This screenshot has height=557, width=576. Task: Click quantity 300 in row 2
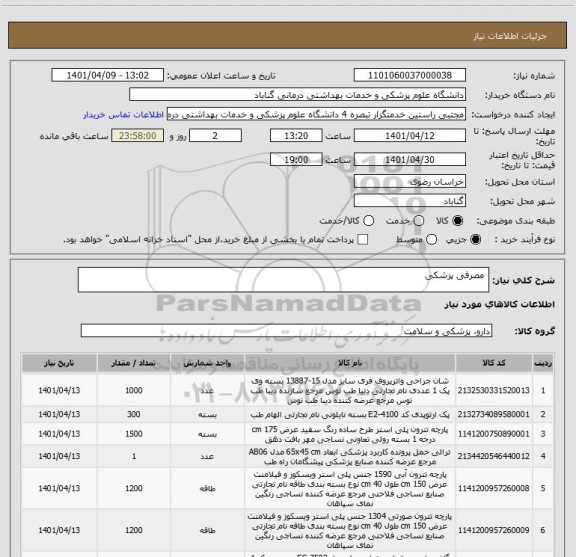tap(134, 414)
